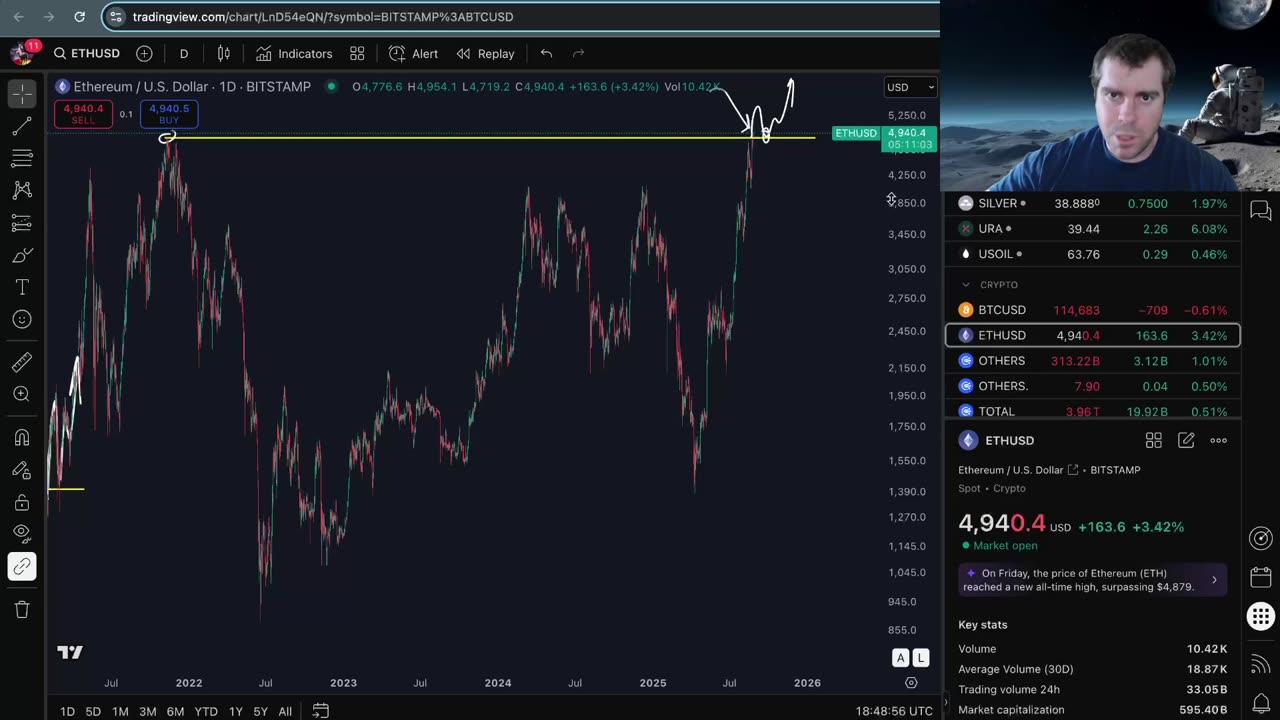The width and height of the screenshot is (1280, 720).
Task: Expand the Ethereum all-time high news
Action: (x=1093, y=580)
